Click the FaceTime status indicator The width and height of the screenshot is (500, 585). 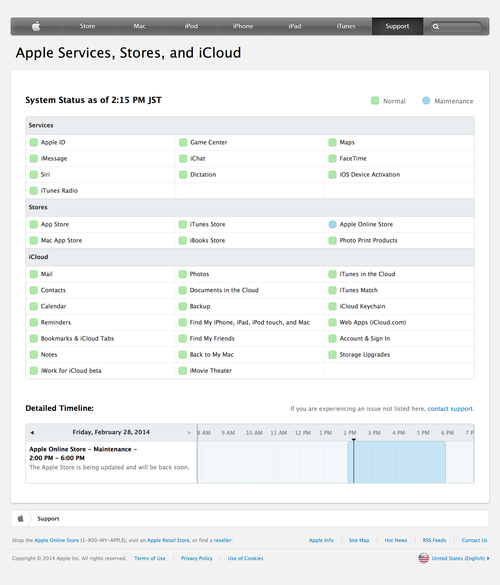332,158
